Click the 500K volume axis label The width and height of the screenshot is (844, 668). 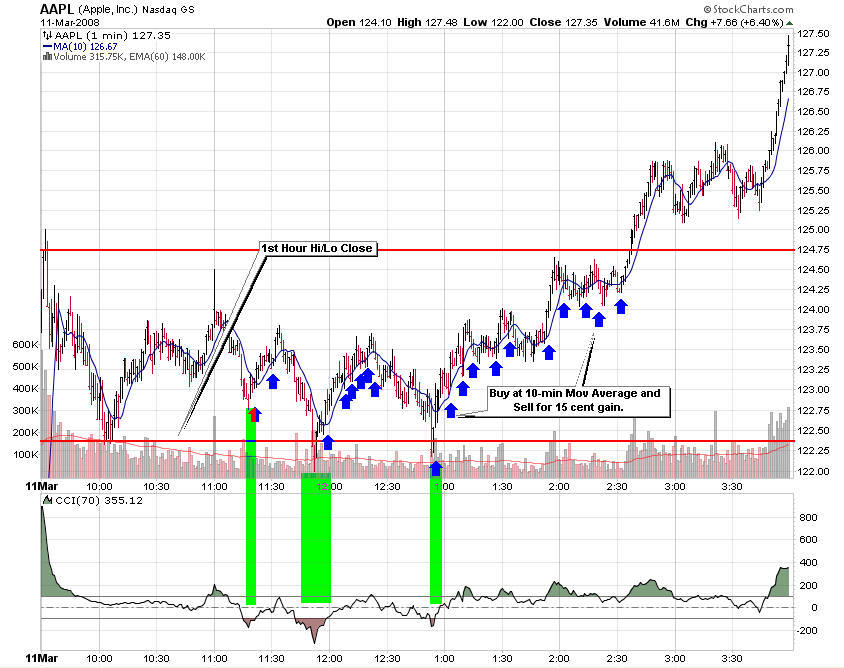coord(25,367)
